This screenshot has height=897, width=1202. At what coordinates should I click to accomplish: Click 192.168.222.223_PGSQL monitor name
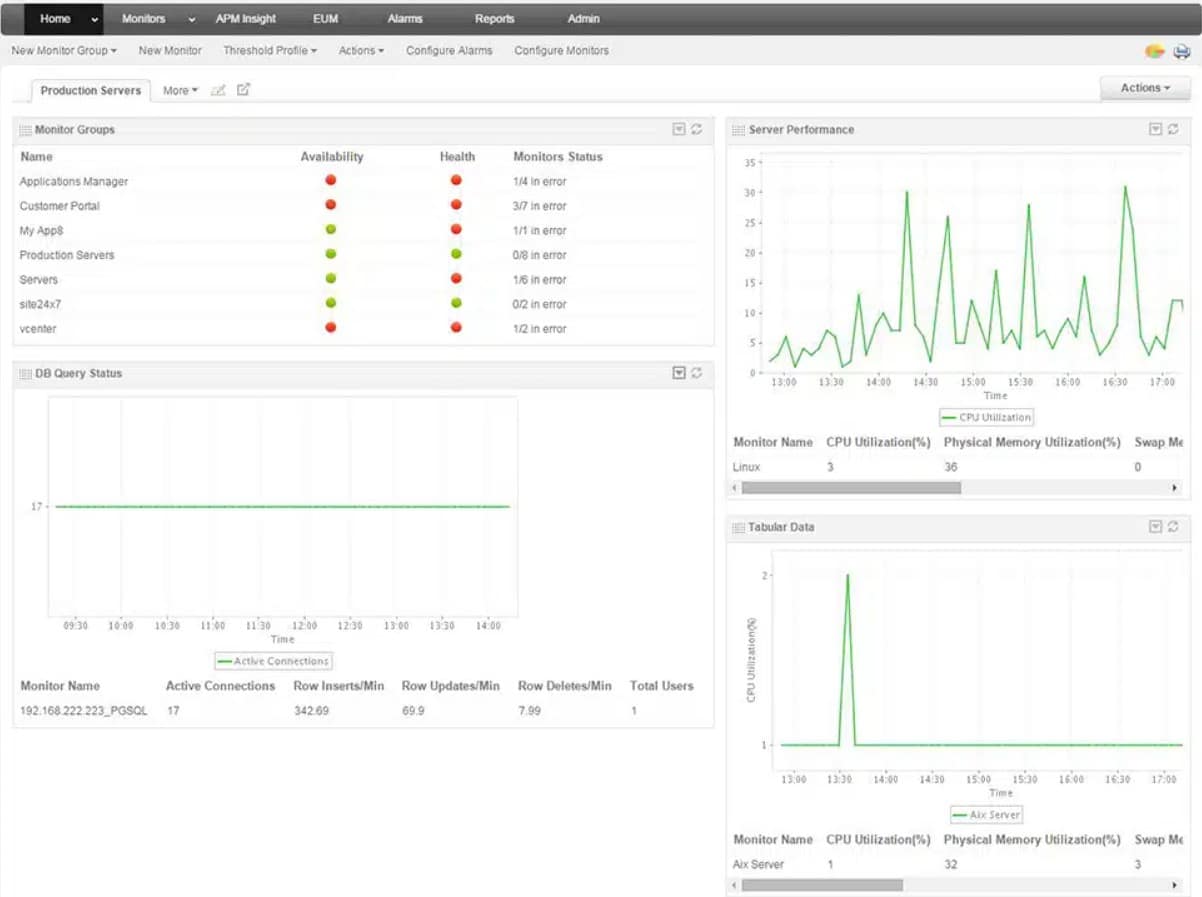84,711
